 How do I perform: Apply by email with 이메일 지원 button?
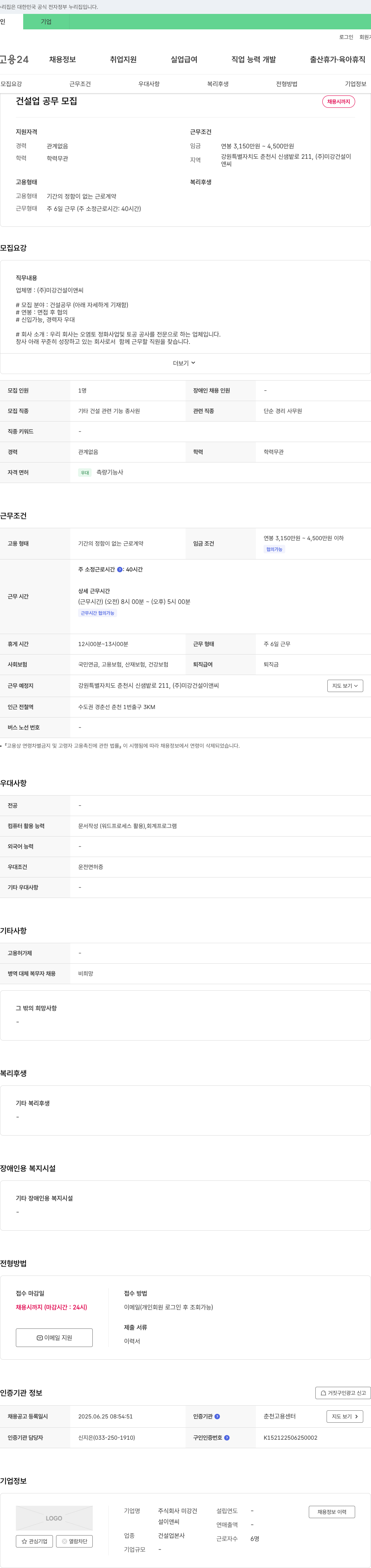tap(54, 1337)
